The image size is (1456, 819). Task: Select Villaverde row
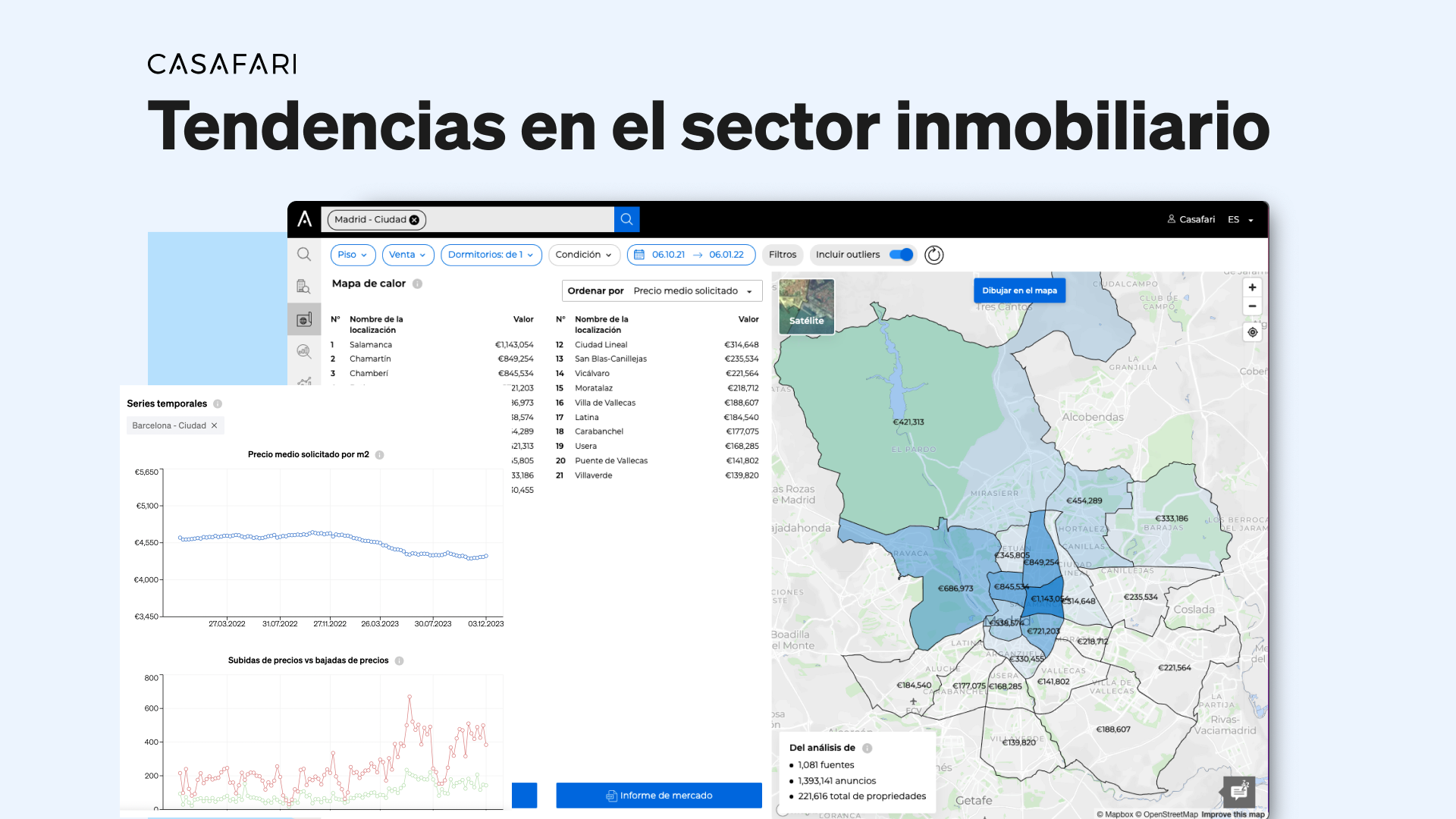point(657,475)
